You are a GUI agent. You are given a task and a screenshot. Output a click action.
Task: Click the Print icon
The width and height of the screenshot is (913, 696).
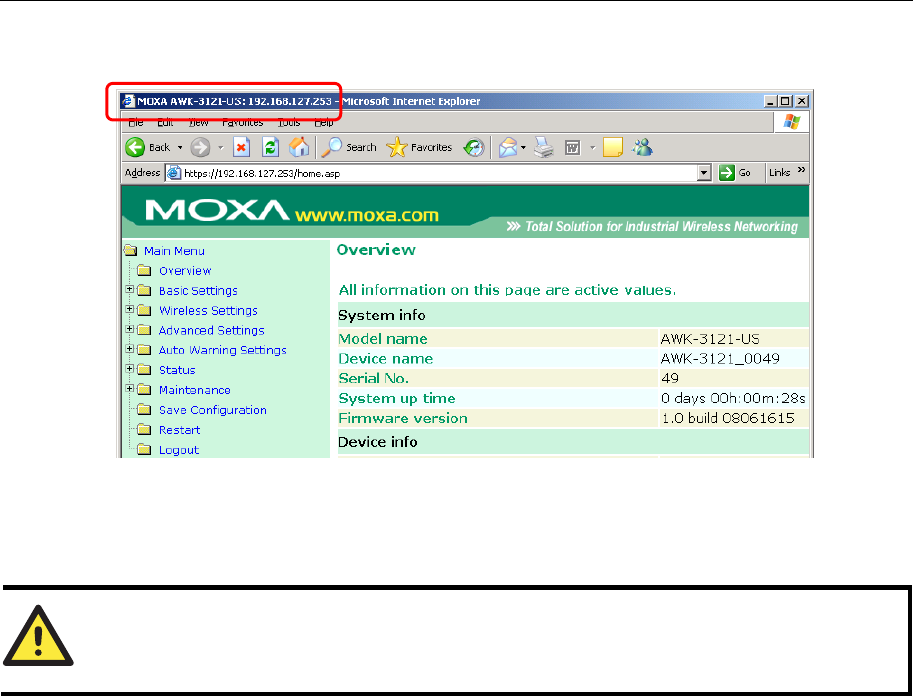tap(544, 147)
